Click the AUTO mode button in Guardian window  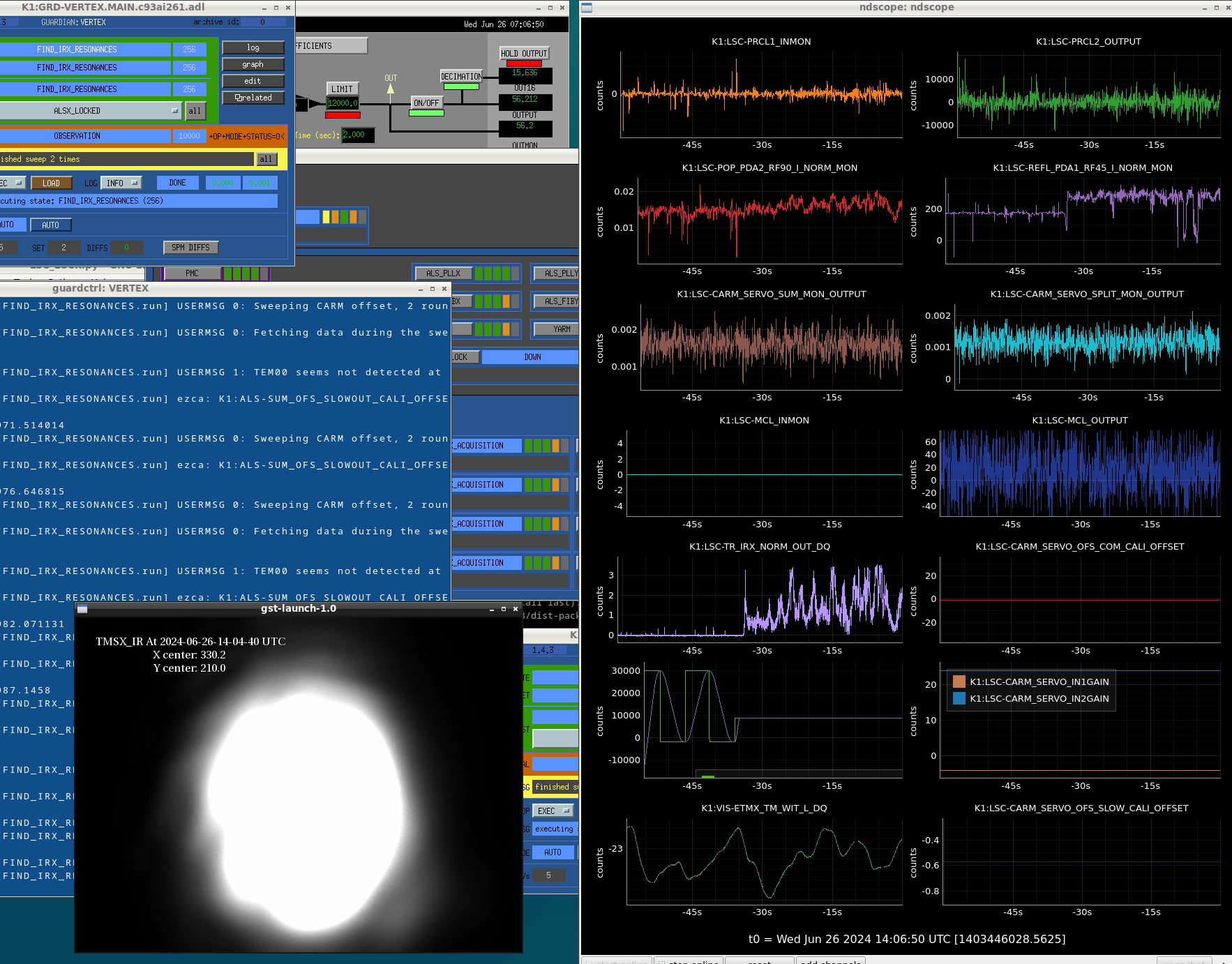click(x=50, y=225)
